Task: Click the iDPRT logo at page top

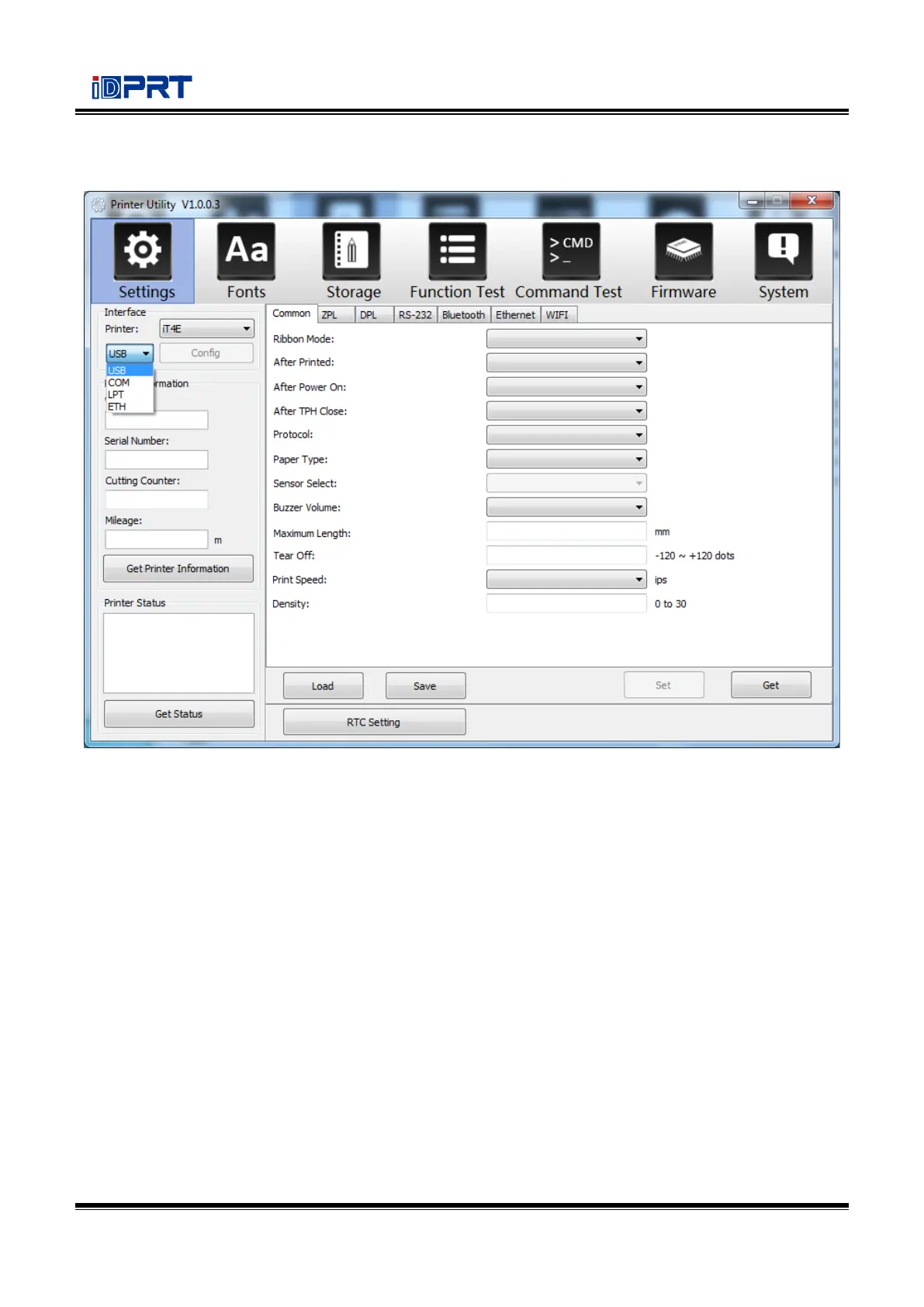Action: [x=141, y=88]
